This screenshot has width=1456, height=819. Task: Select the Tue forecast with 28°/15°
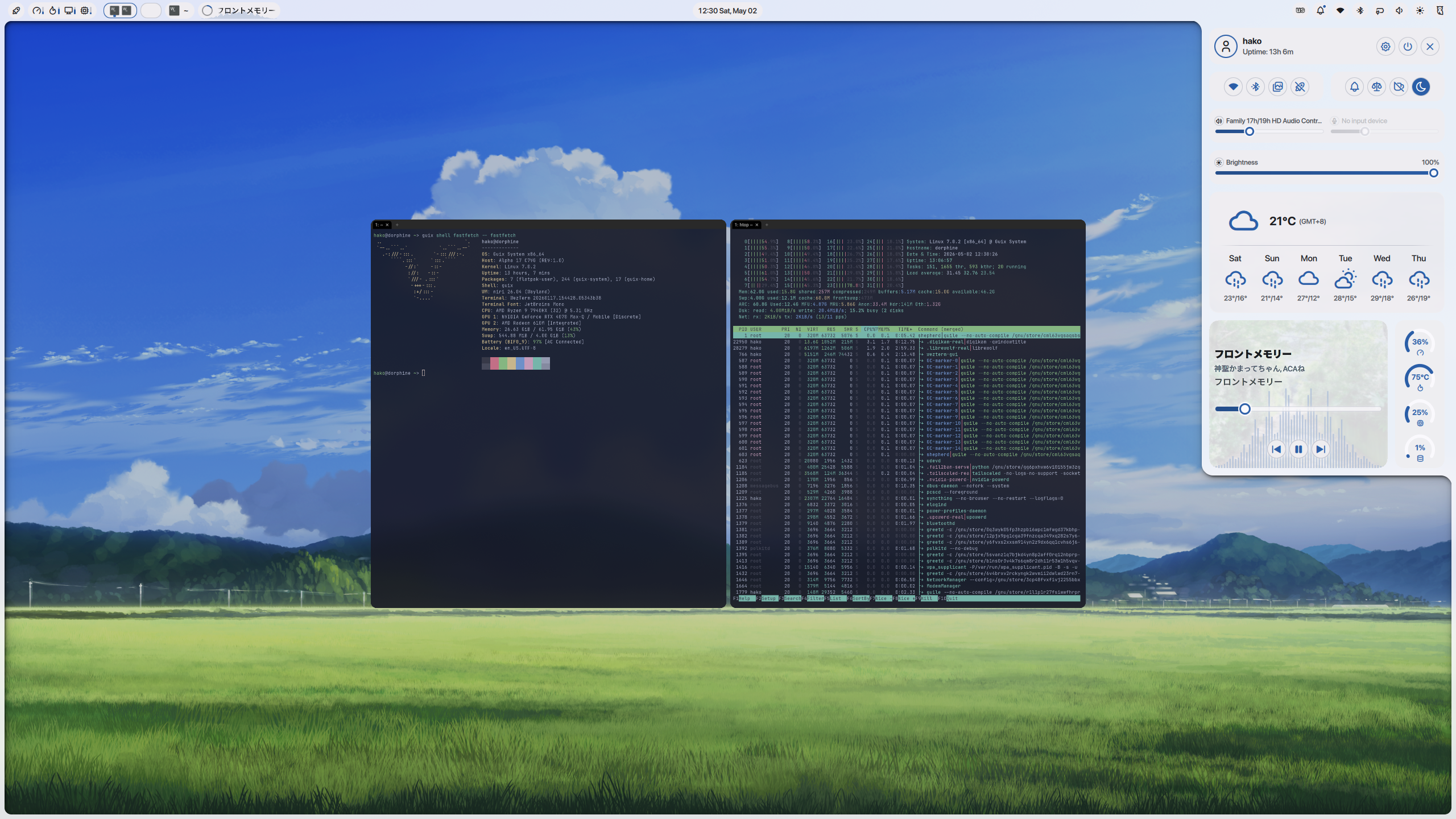[x=1345, y=278]
